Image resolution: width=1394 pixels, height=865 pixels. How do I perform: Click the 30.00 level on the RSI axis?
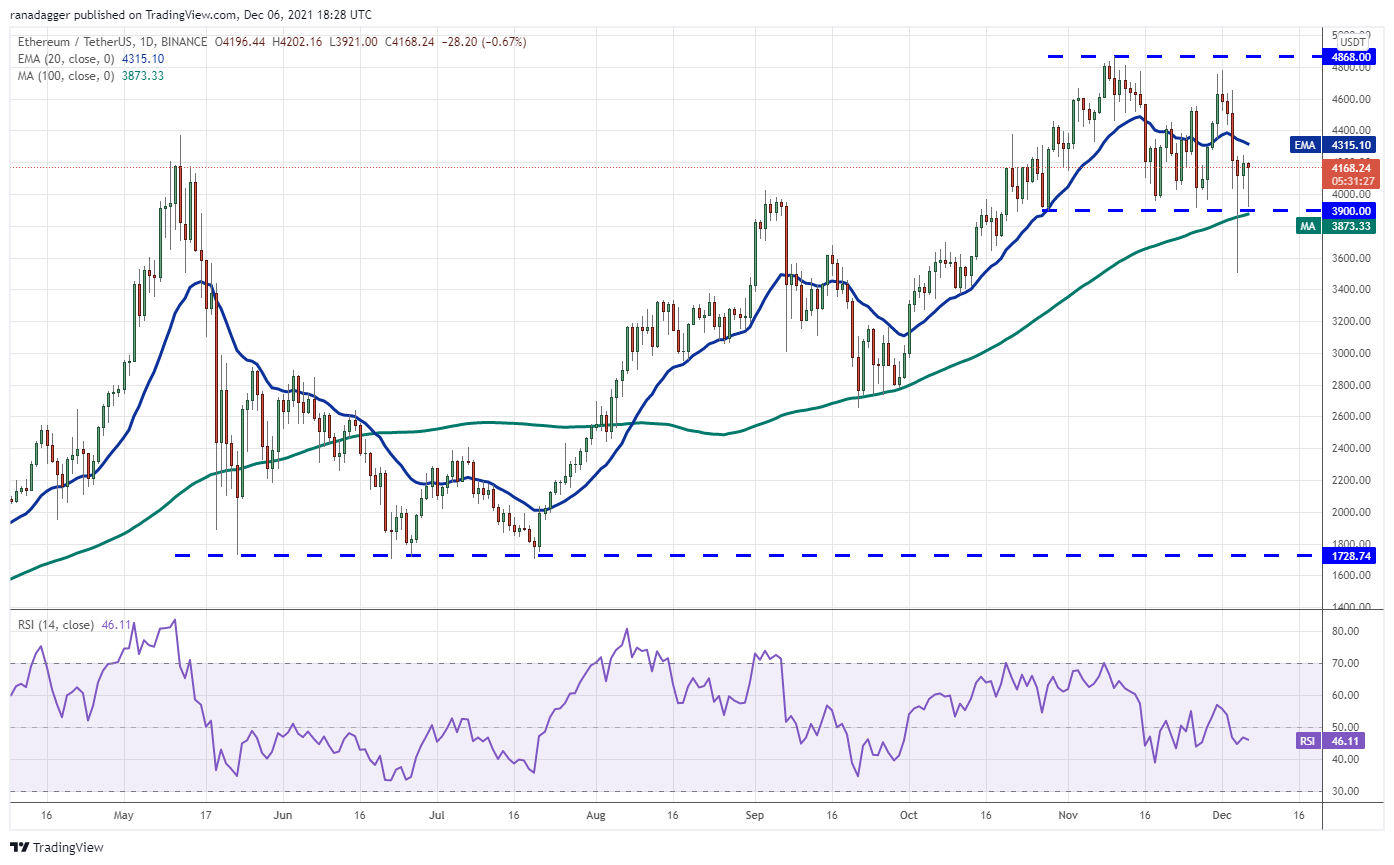pos(1345,791)
